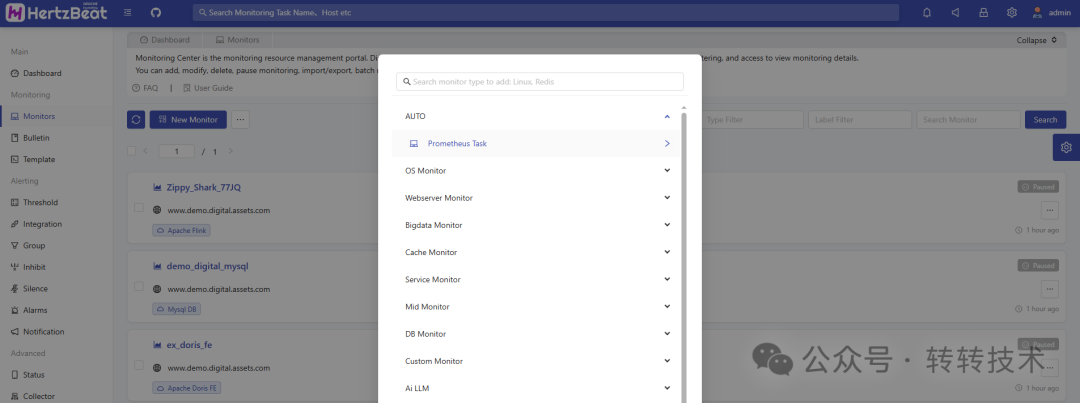Focus the Label Filter field

860,119
